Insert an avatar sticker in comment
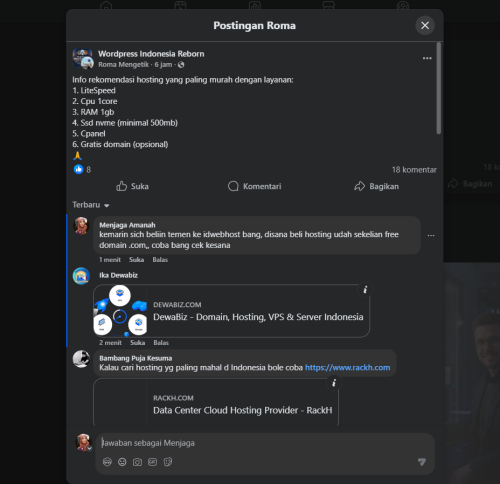The image size is (500, 484). point(107,462)
